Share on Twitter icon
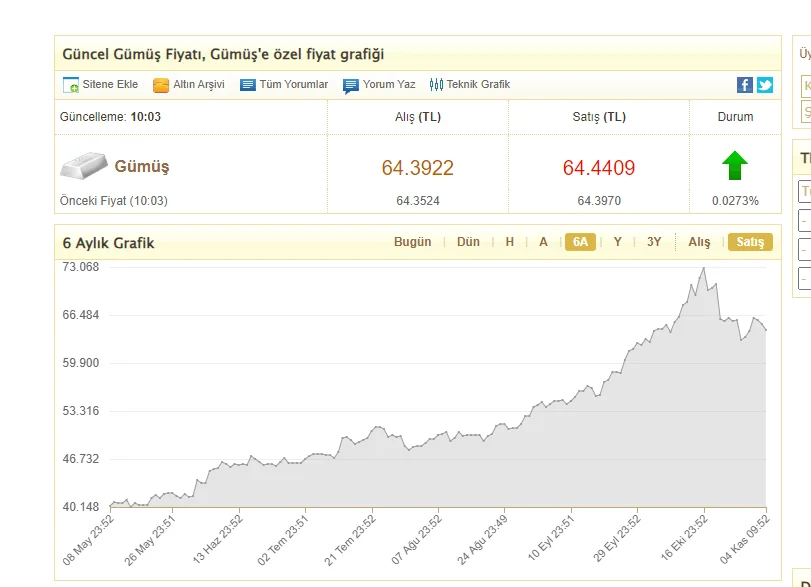This screenshot has height=587, width=811. coord(765,85)
